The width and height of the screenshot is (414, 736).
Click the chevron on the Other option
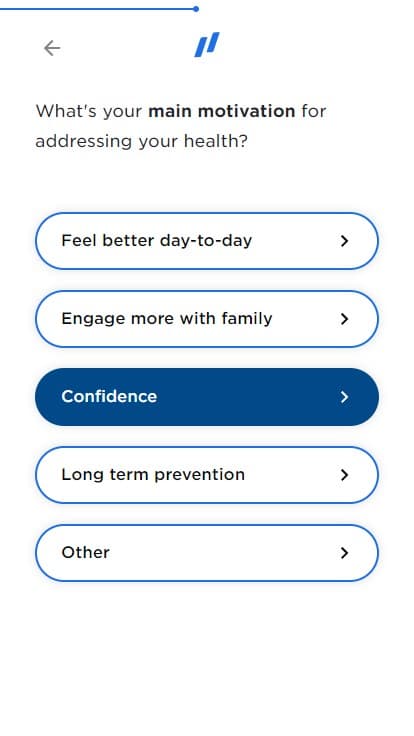click(345, 552)
